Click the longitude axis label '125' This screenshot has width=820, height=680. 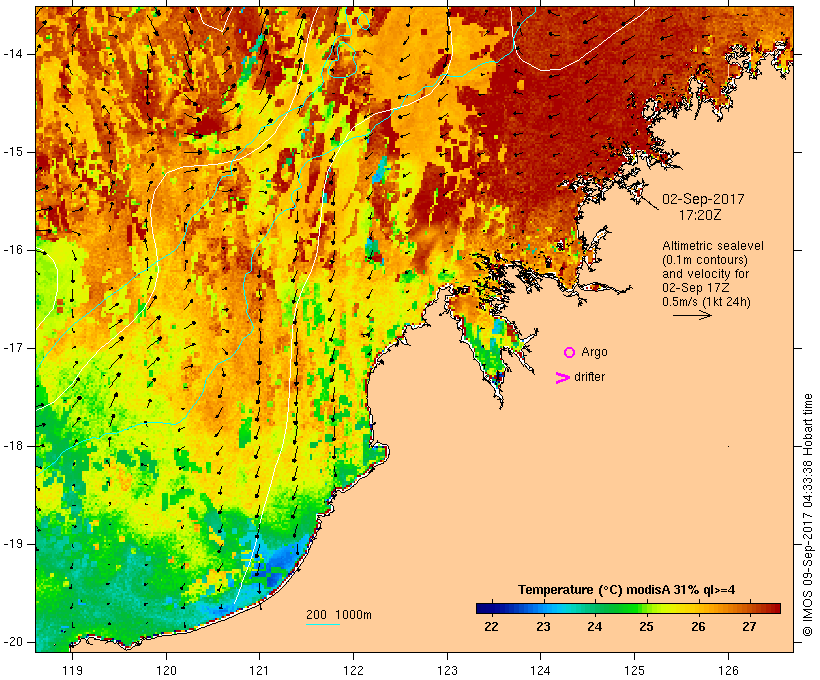coord(635,670)
